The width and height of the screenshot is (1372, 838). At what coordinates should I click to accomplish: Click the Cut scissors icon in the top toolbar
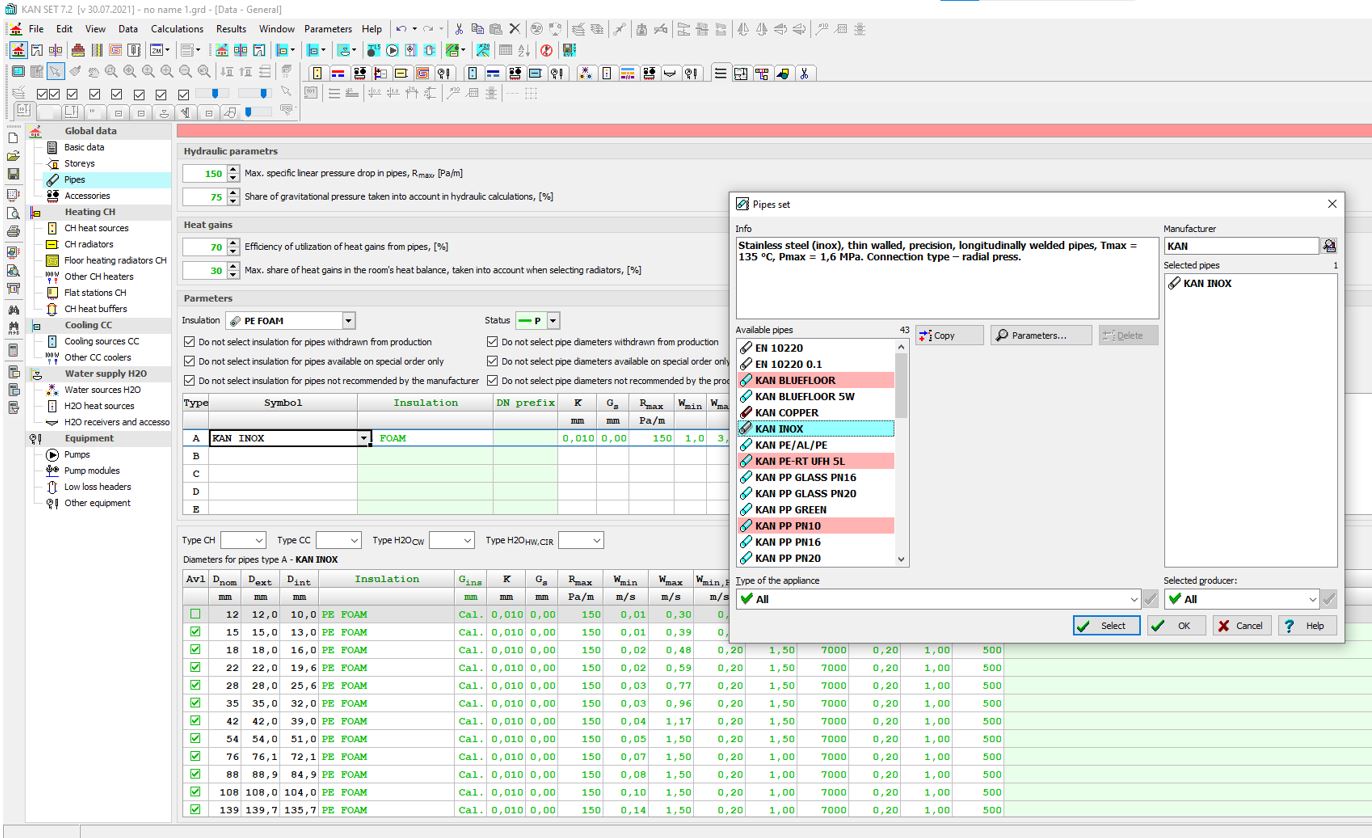click(x=458, y=29)
